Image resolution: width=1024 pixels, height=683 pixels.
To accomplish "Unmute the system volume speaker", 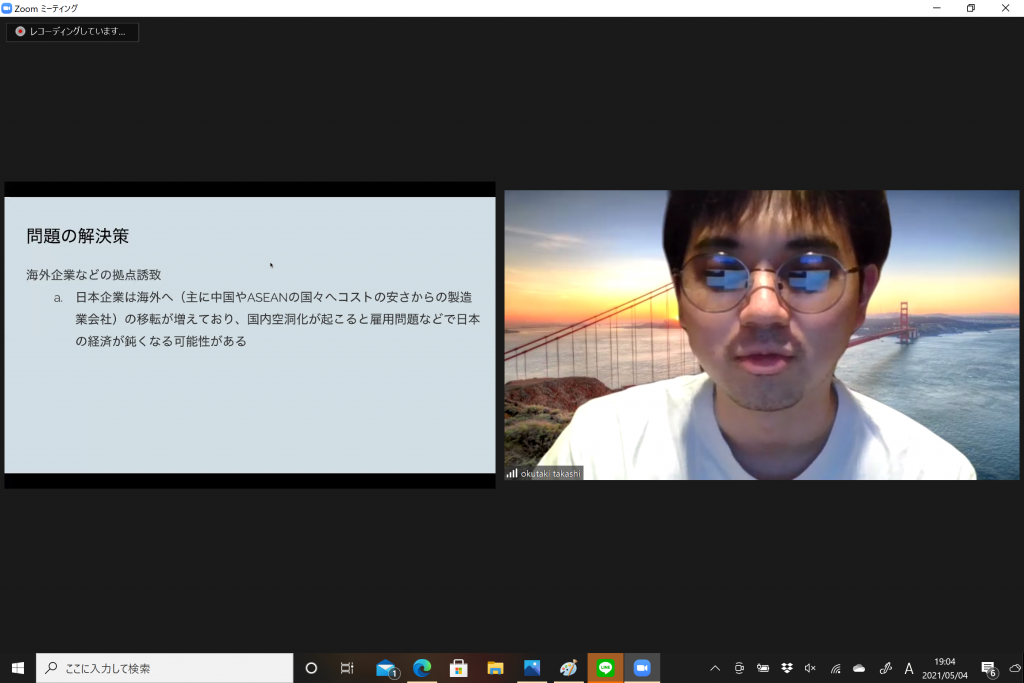I will tap(811, 668).
